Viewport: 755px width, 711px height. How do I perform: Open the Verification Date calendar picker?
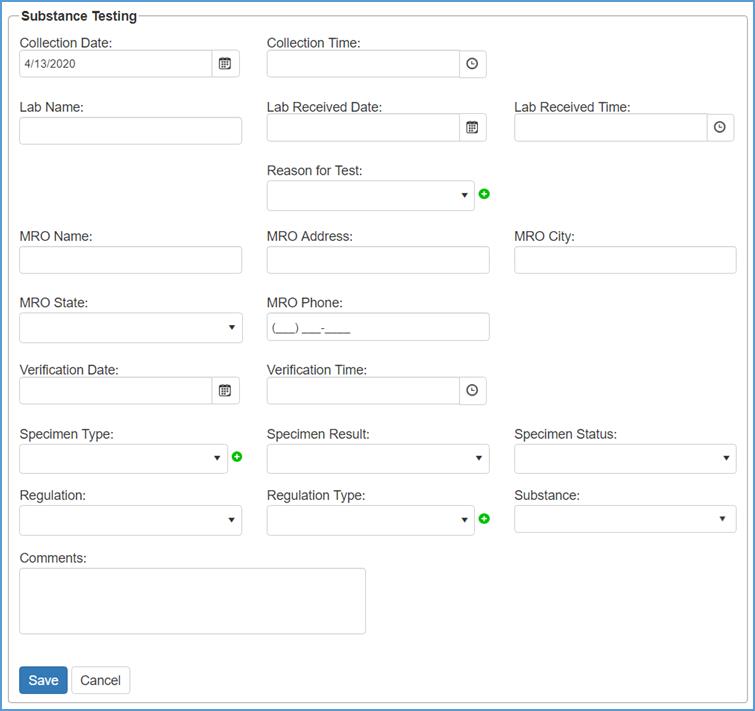click(x=225, y=391)
